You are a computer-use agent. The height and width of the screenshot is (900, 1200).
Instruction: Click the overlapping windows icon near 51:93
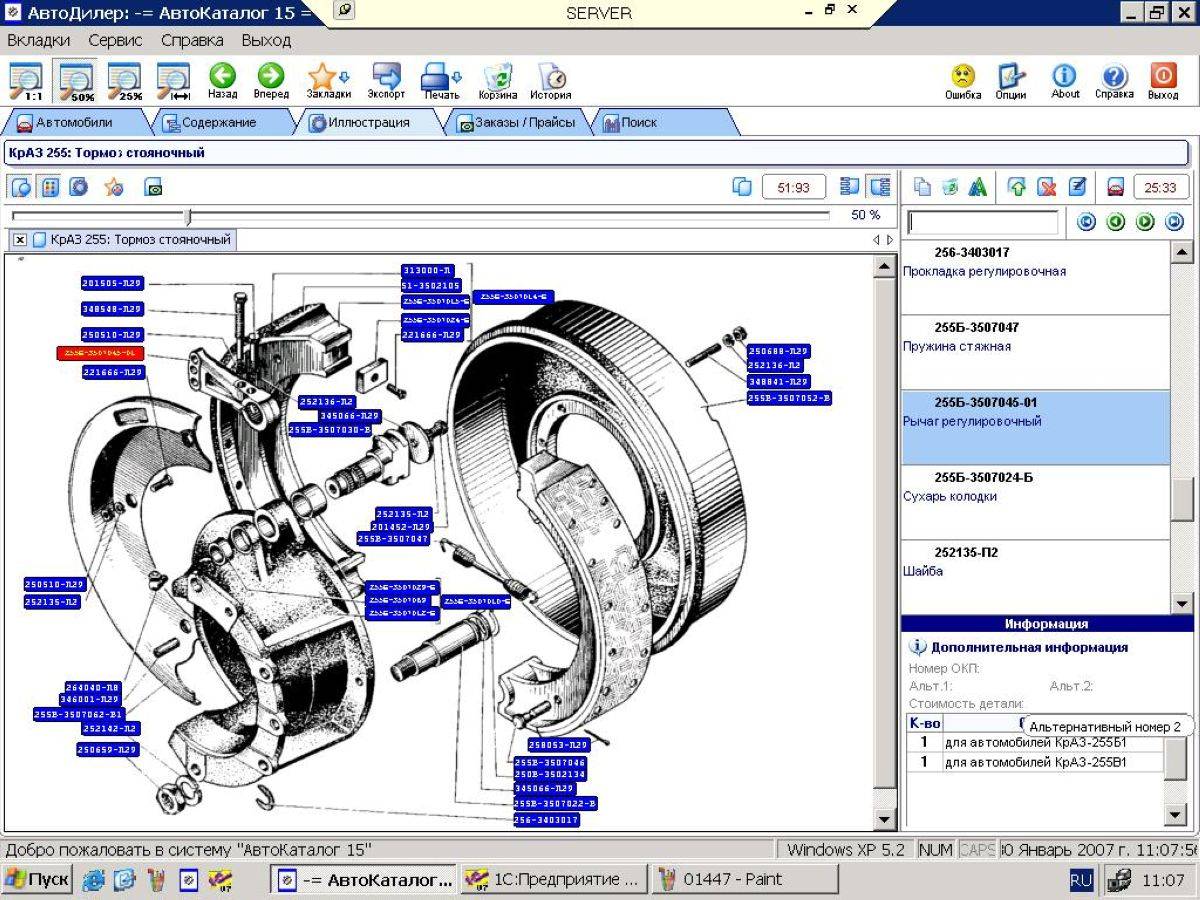pos(742,187)
